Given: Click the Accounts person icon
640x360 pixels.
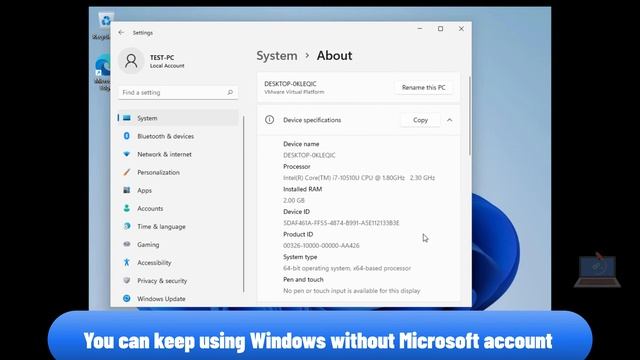Looking at the screenshot, I should [x=127, y=208].
